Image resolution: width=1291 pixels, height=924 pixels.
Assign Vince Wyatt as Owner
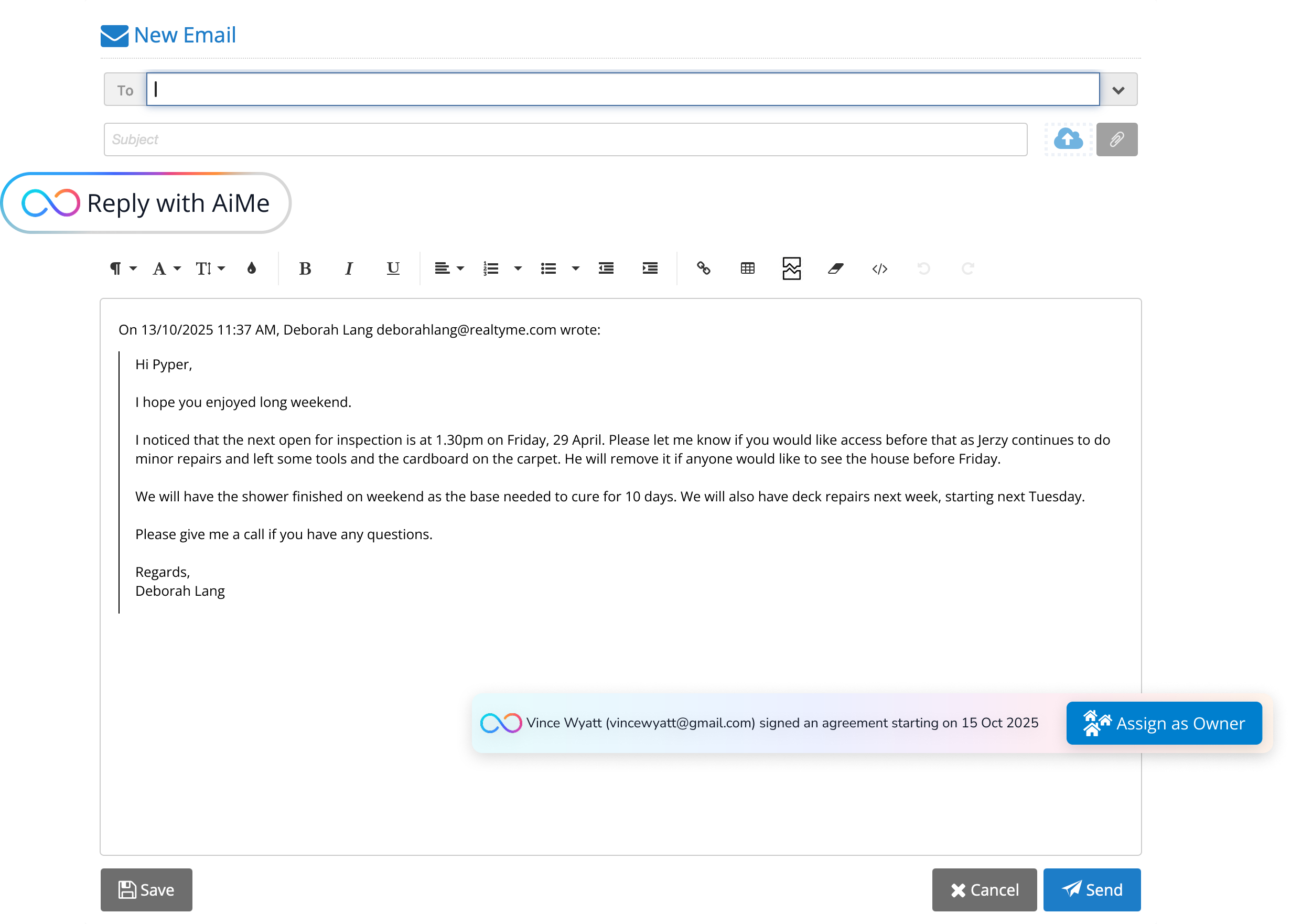1164,723
